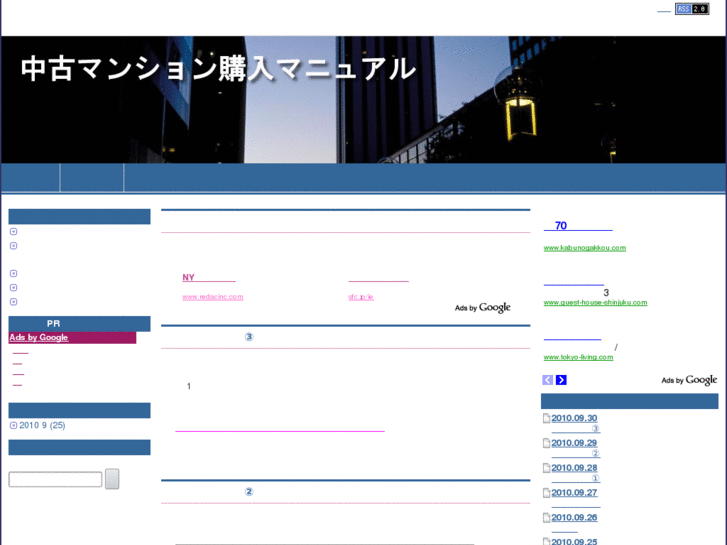Open the ② post link under 2010.09.29
This screenshot has height=545, width=727.
coord(576,454)
